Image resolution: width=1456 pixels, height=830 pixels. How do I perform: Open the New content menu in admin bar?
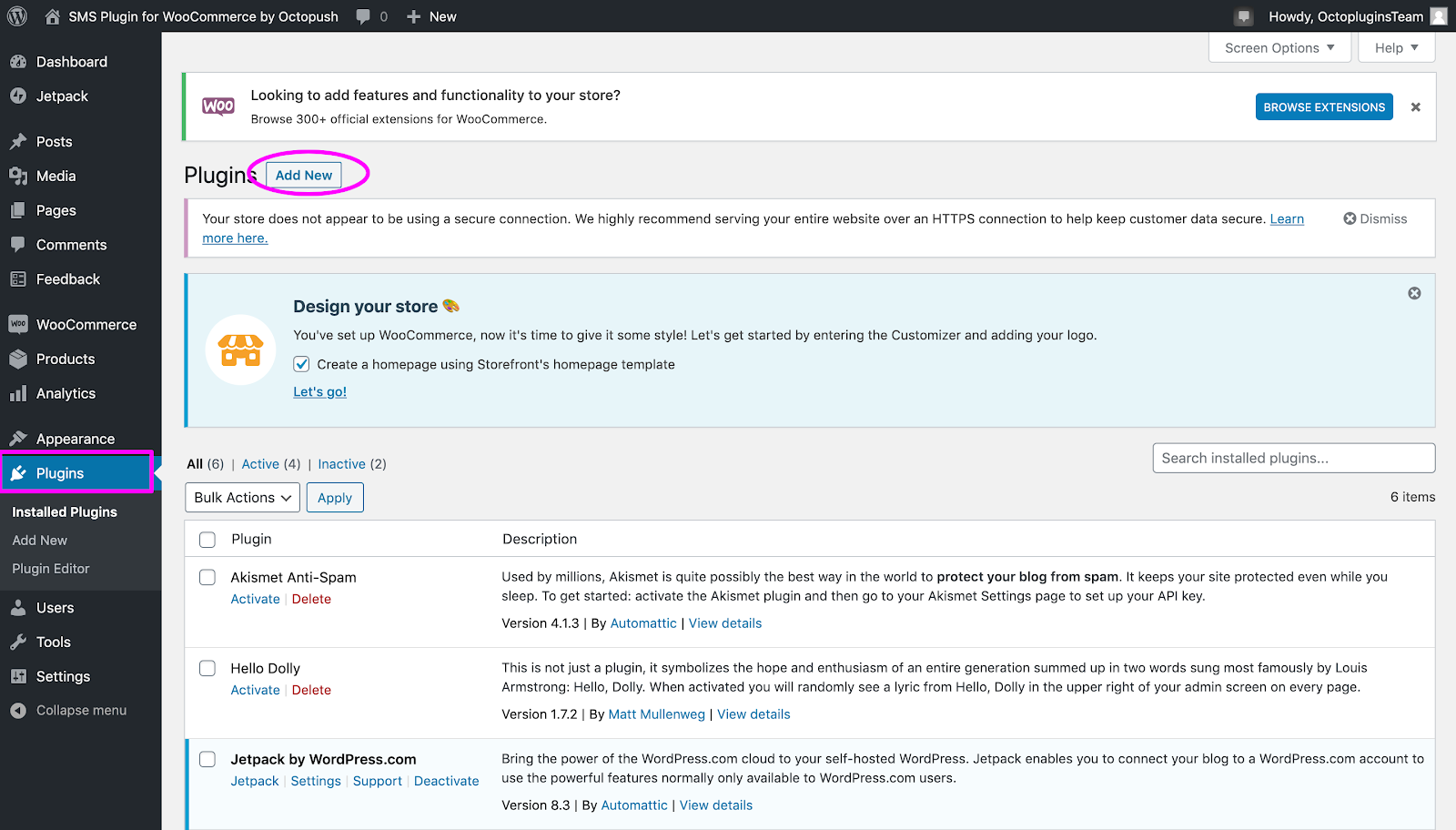pyautogui.click(x=431, y=16)
